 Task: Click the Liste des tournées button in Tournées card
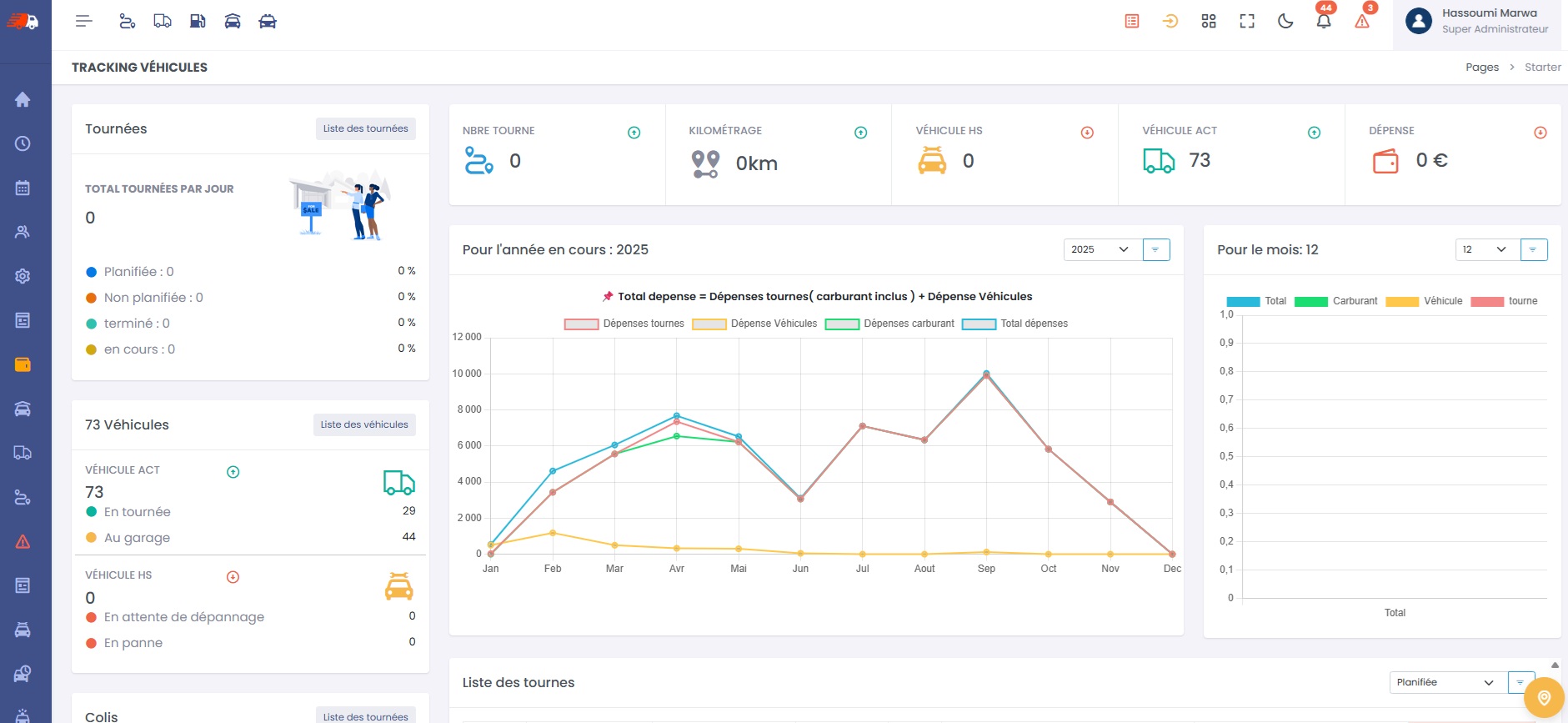pos(365,128)
